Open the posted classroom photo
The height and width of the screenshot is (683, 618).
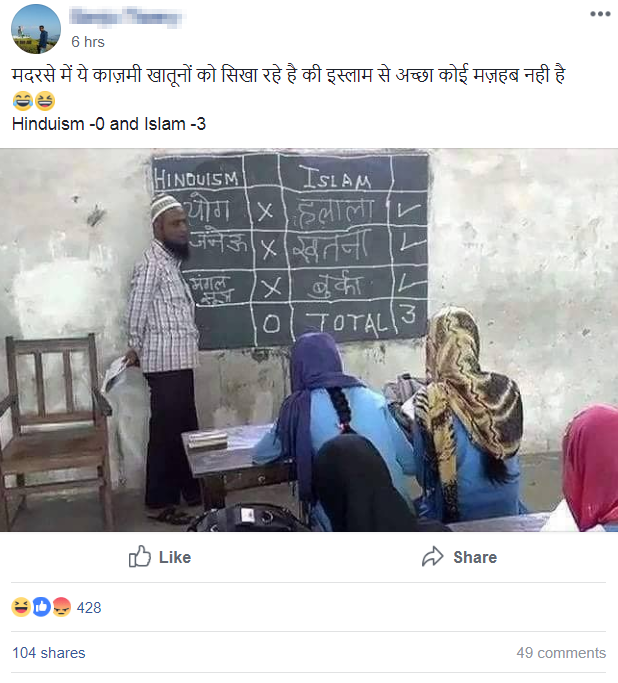[x=309, y=340]
